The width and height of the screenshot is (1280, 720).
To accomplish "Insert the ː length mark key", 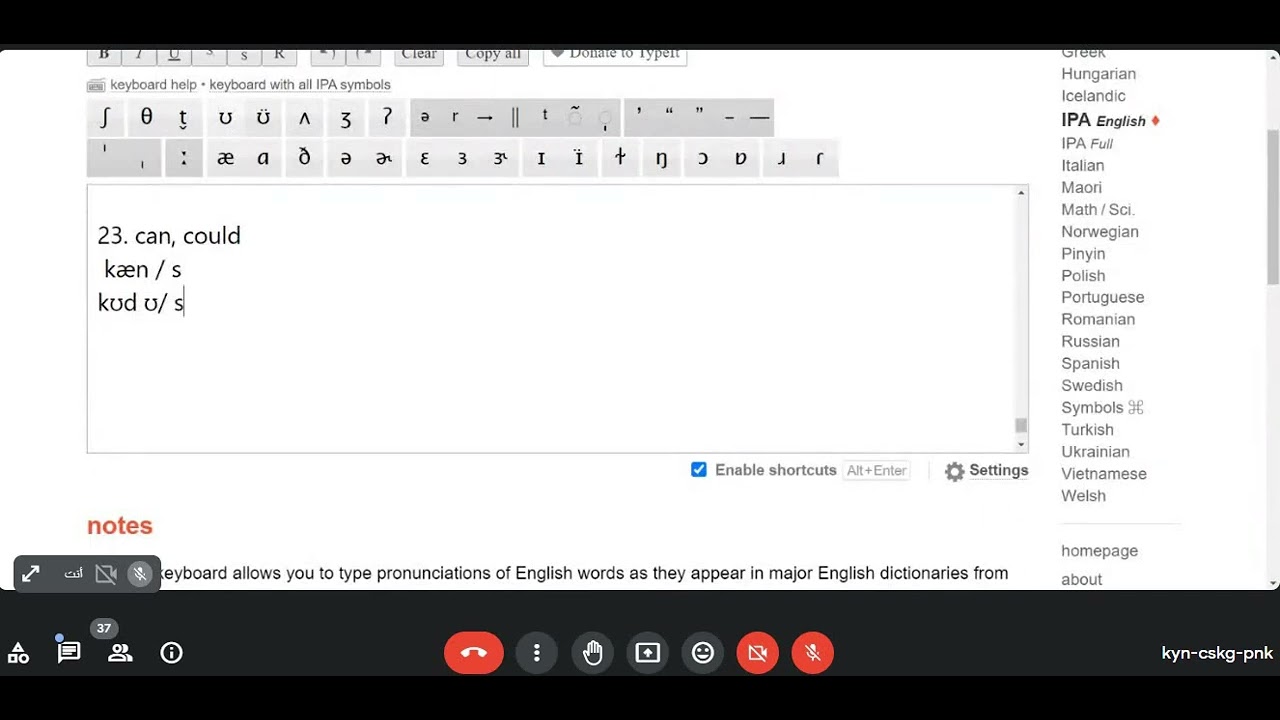I will pyautogui.click(x=184, y=158).
